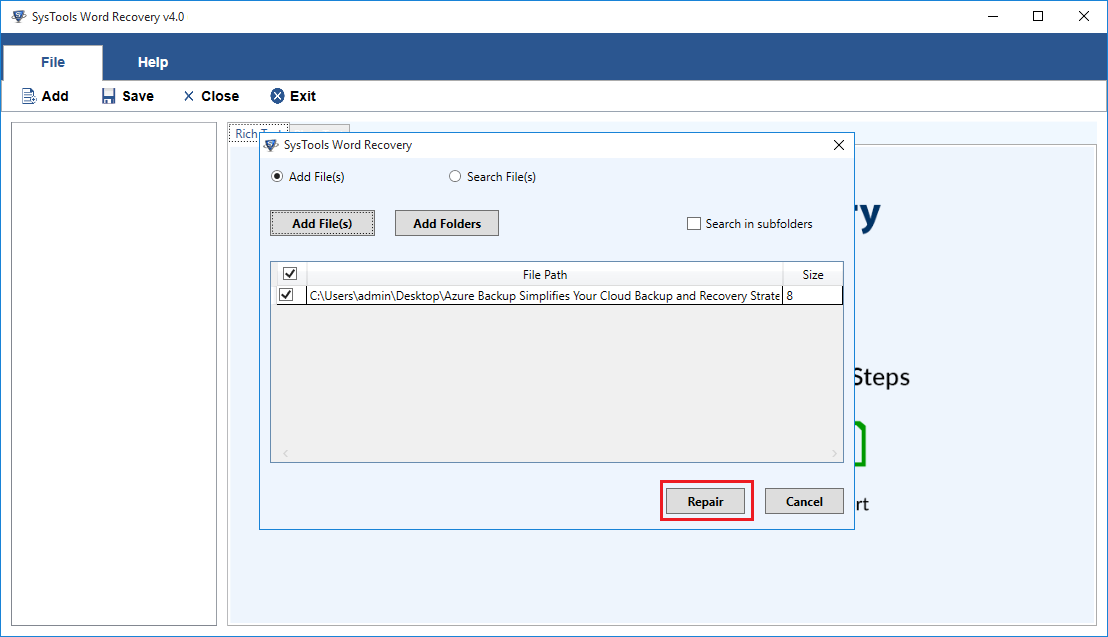Viewport: 1108px width, 637px height.
Task: Maximize the main application window
Action: click(x=1038, y=16)
